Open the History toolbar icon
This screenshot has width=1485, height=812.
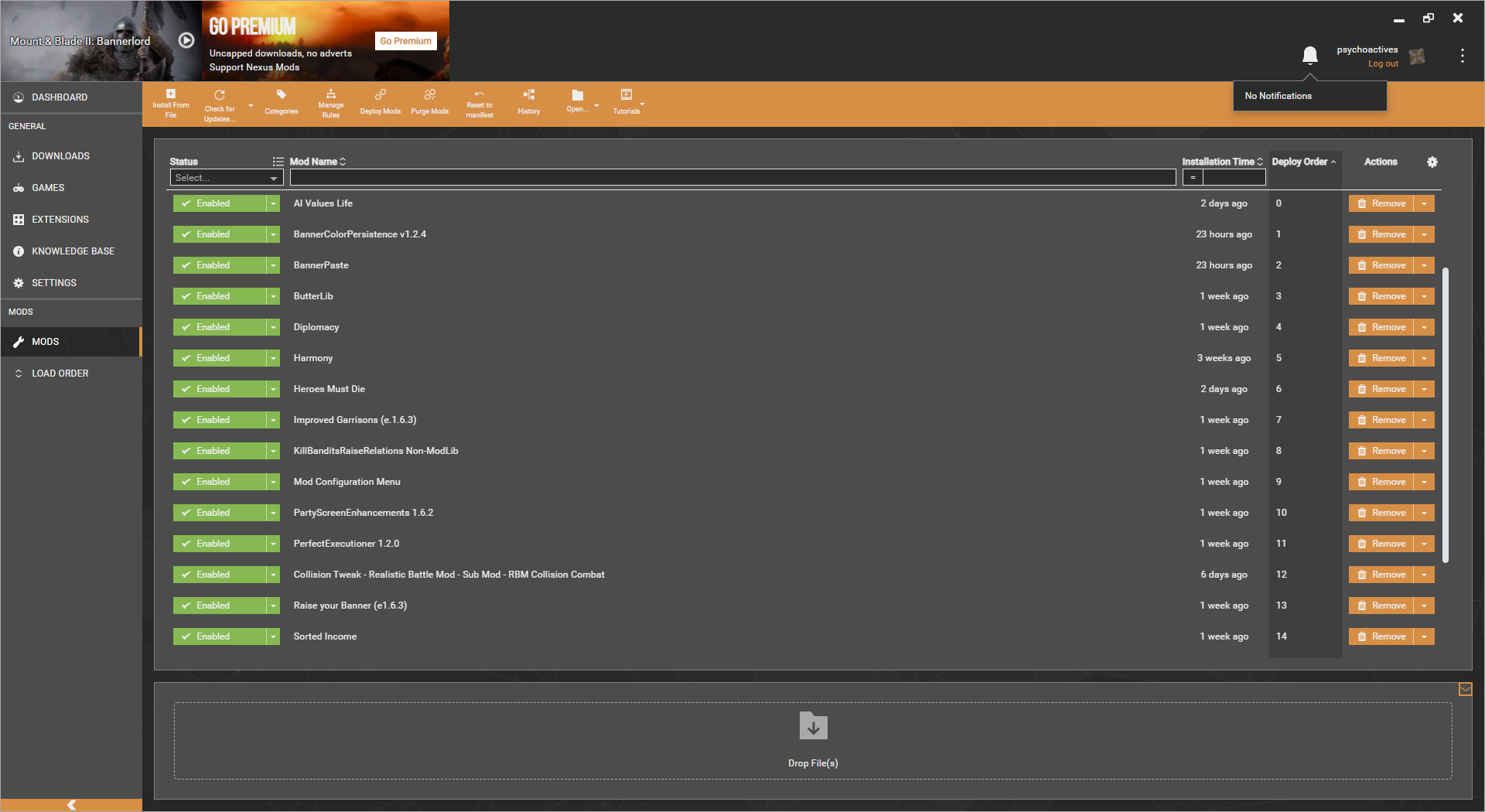pos(529,94)
